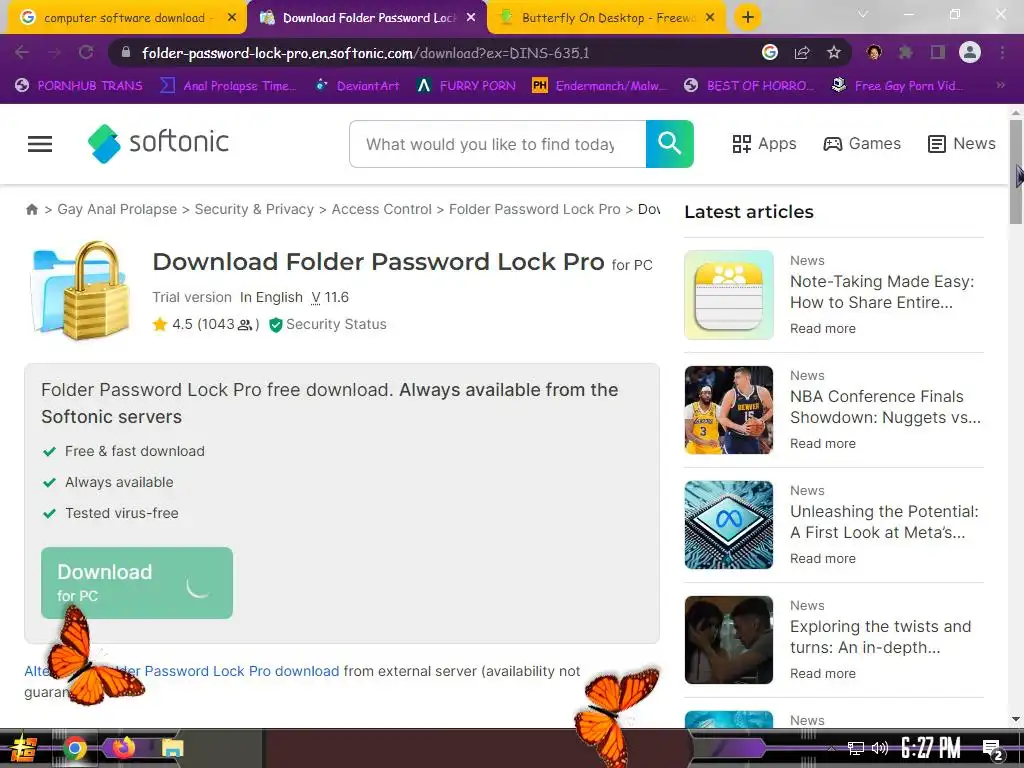Click the 6:27 PM taskbar clock
This screenshot has height=768, width=1024.
[x=931, y=748]
